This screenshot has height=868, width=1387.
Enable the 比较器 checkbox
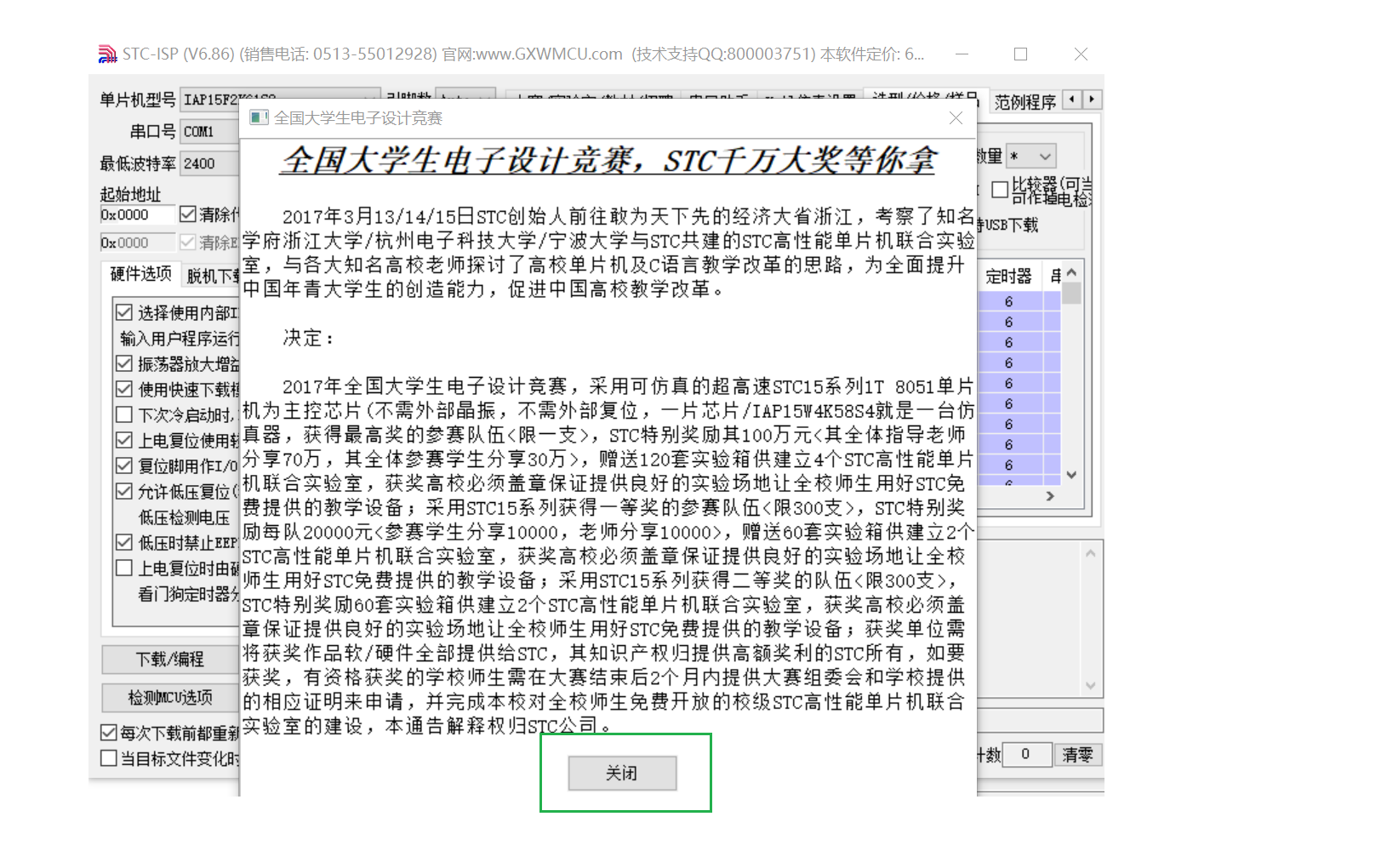pyautogui.click(x=1000, y=189)
